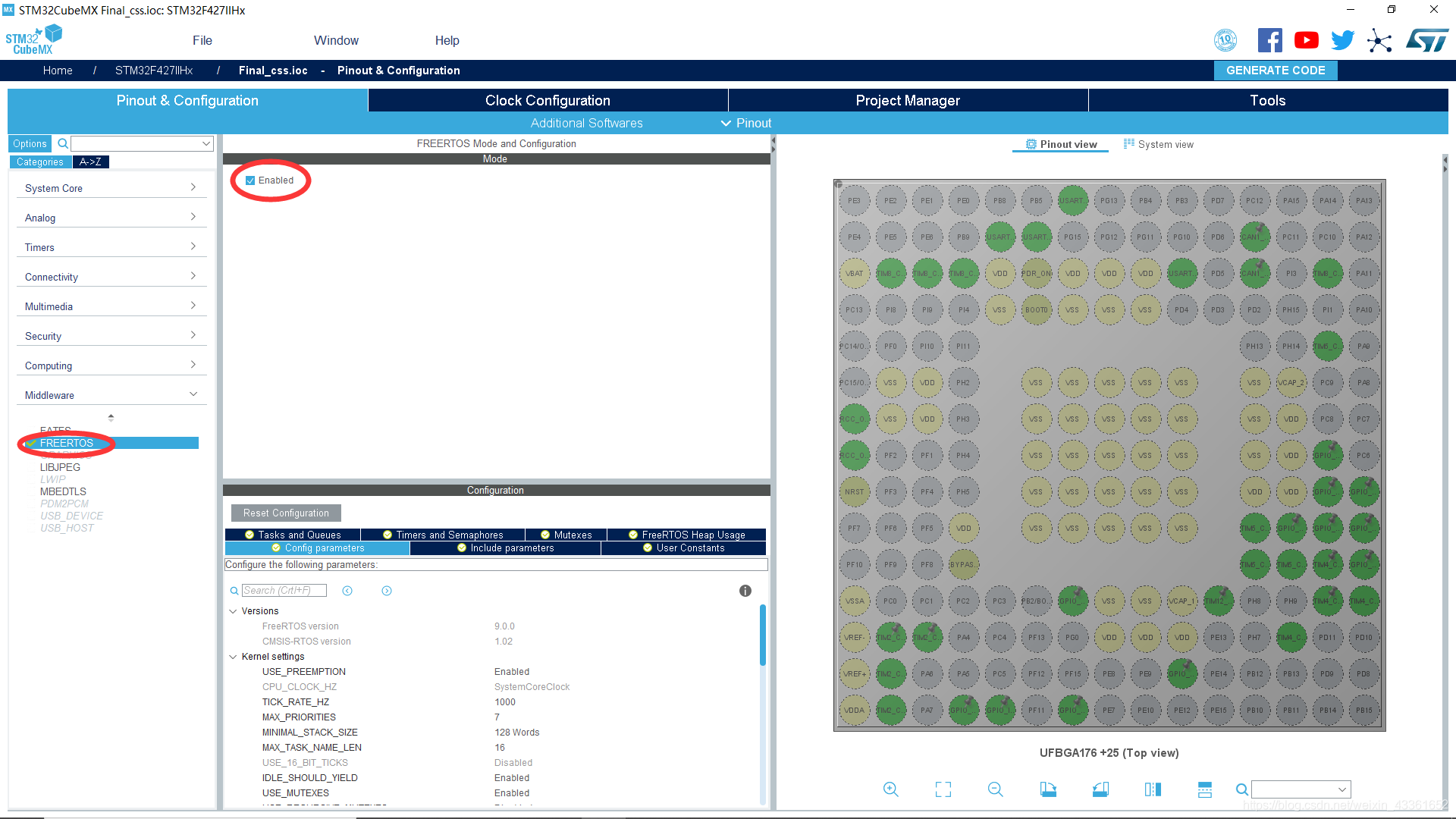
Task: Rotate the chip clockwise
Action: pyautogui.click(x=1048, y=789)
